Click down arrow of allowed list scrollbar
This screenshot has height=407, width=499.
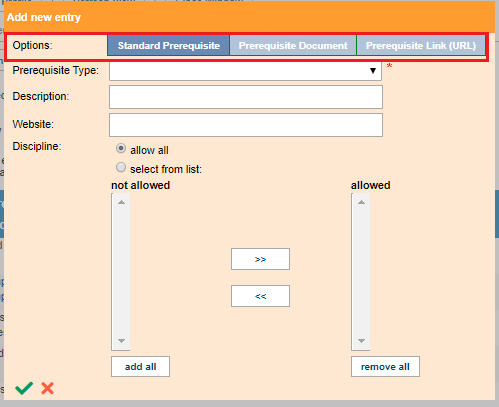click(x=361, y=341)
